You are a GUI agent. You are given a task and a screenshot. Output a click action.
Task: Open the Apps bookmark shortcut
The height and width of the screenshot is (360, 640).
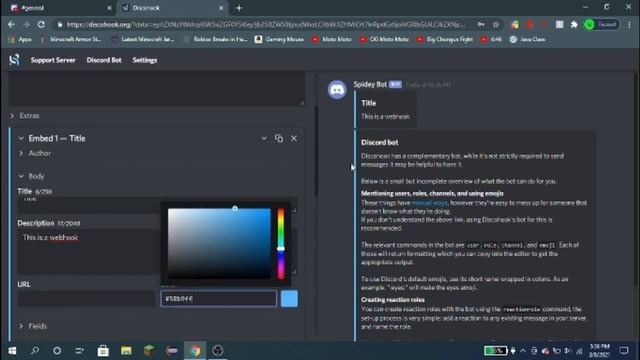[20, 40]
